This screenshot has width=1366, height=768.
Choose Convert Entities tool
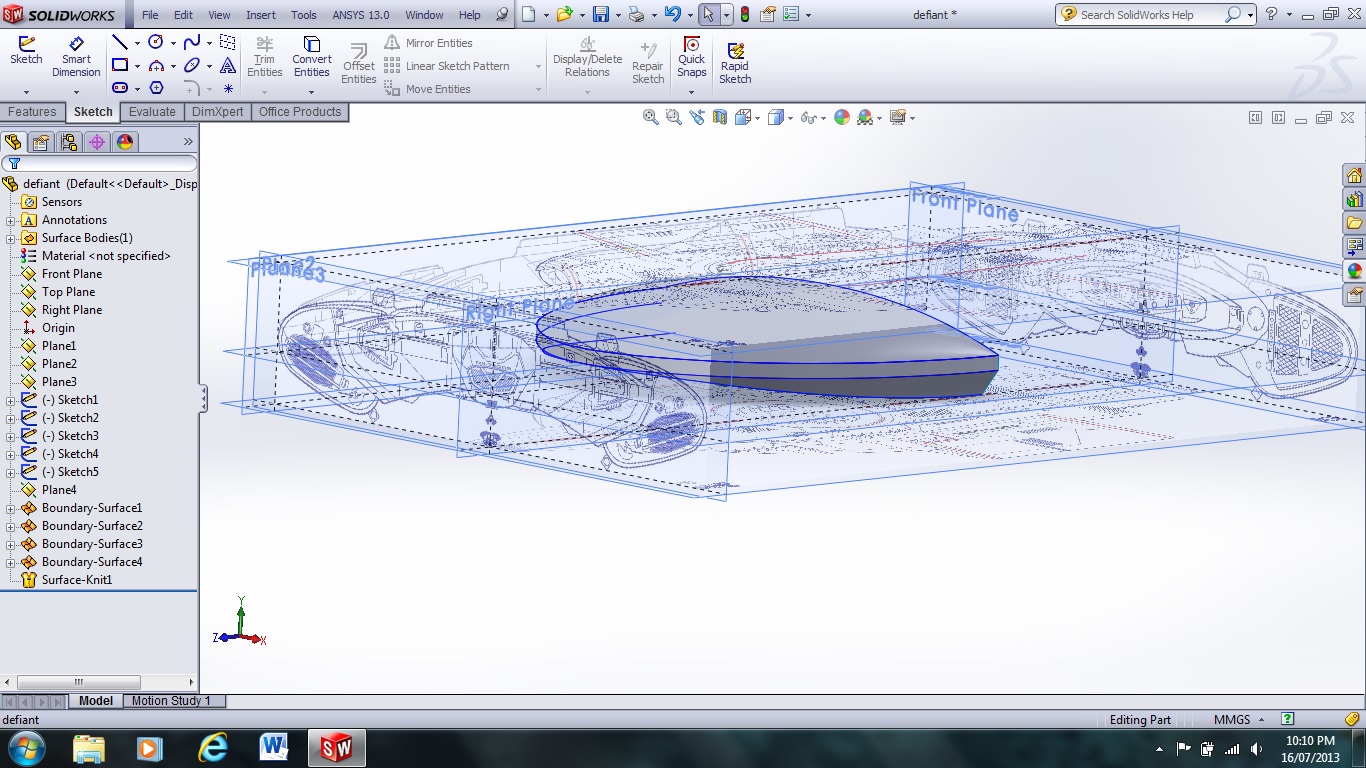(x=312, y=57)
